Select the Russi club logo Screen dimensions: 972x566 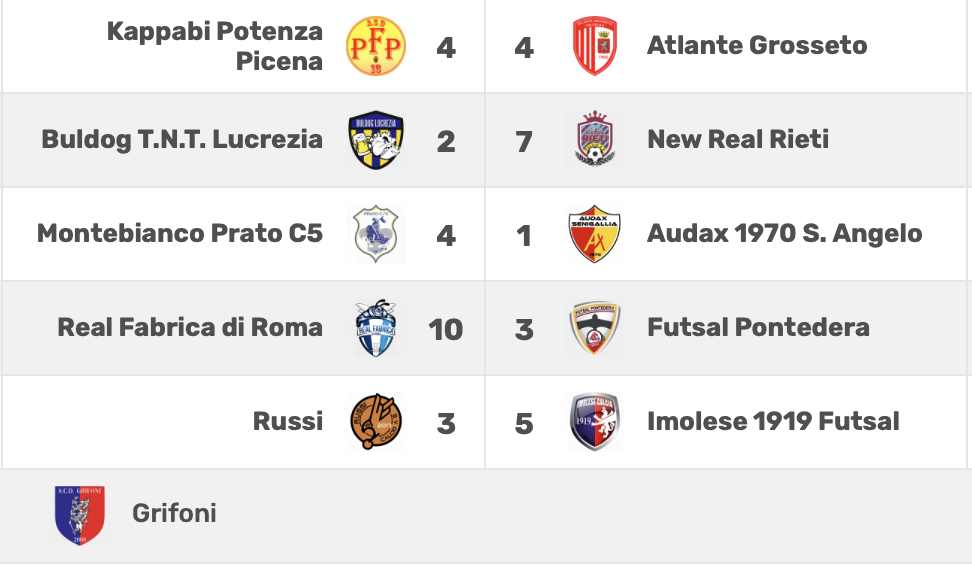click(x=376, y=422)
